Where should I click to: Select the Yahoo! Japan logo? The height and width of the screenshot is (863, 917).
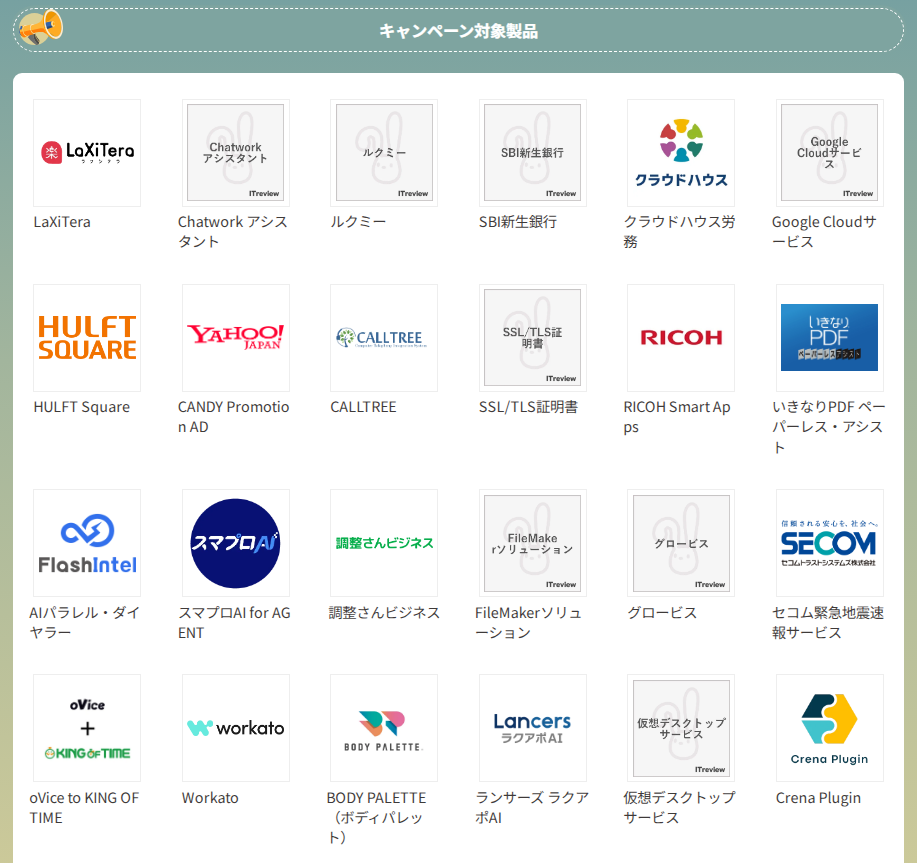[x=236, y=338]
